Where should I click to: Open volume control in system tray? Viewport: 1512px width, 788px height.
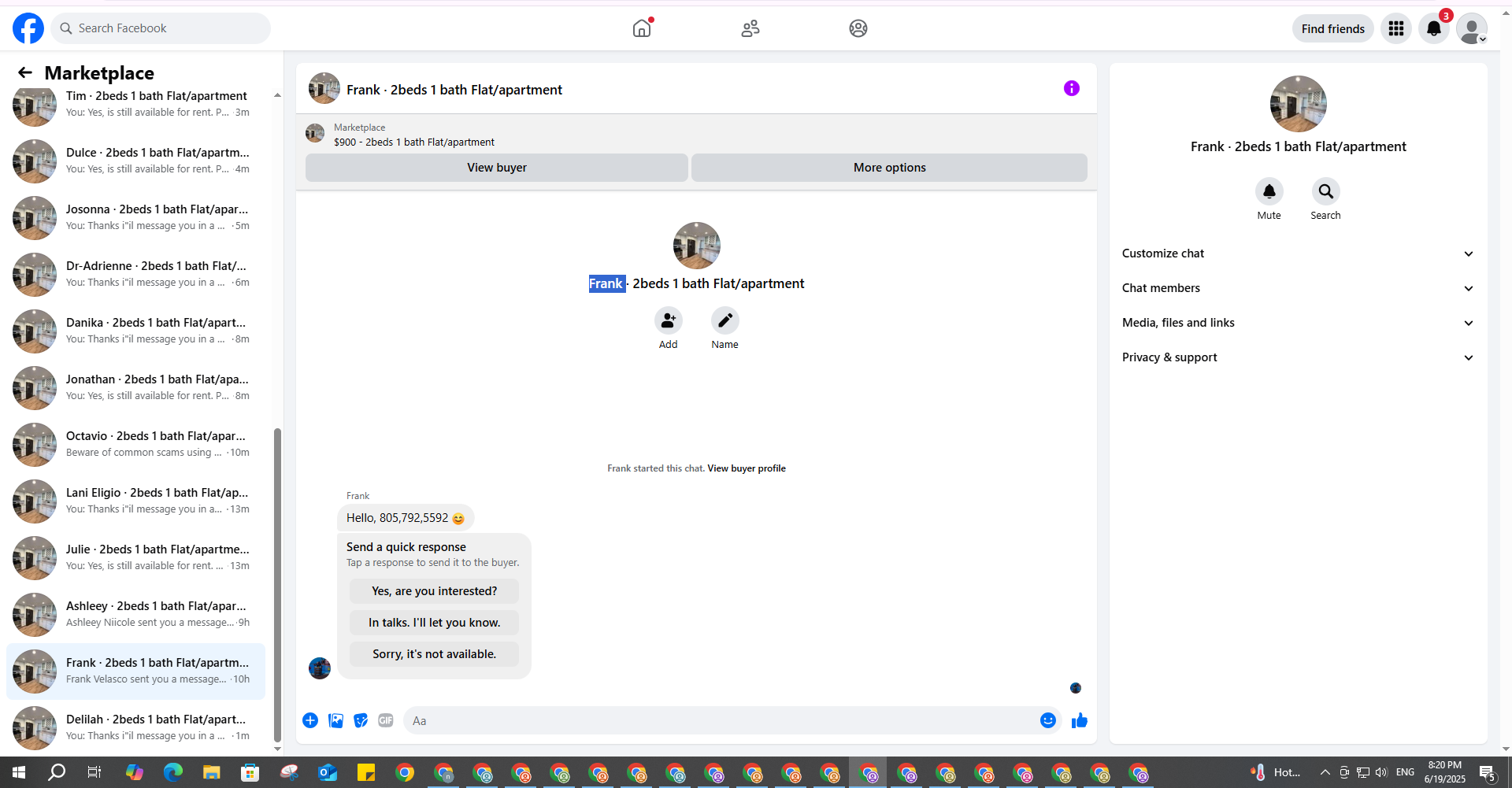point(1381,772)
